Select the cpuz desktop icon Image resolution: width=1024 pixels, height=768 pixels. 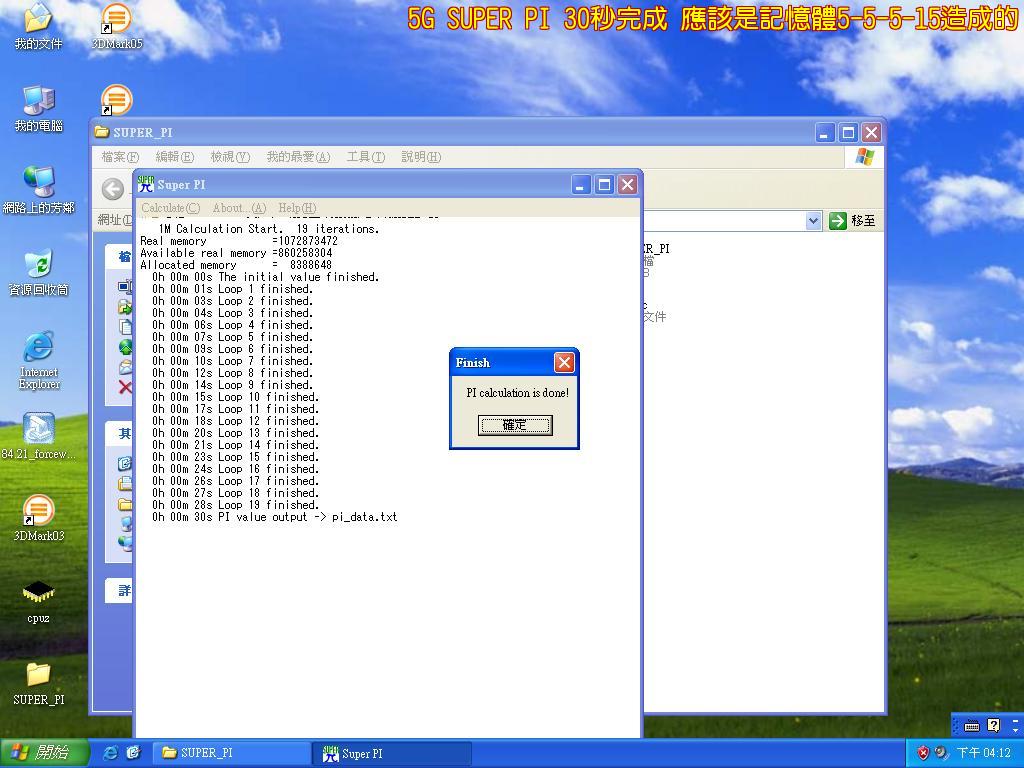pyautogui.click(x=39, y=601)
